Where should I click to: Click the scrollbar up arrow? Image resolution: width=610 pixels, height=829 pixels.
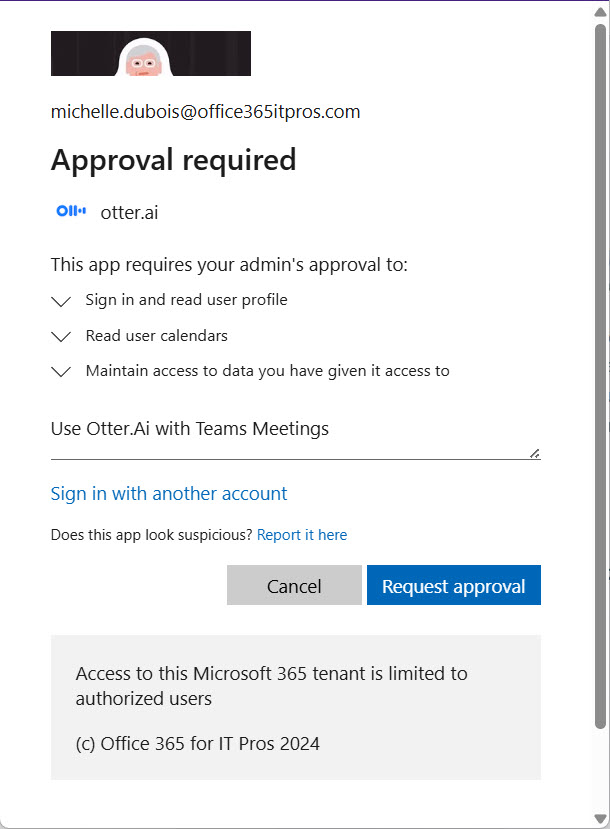[600, 12]
